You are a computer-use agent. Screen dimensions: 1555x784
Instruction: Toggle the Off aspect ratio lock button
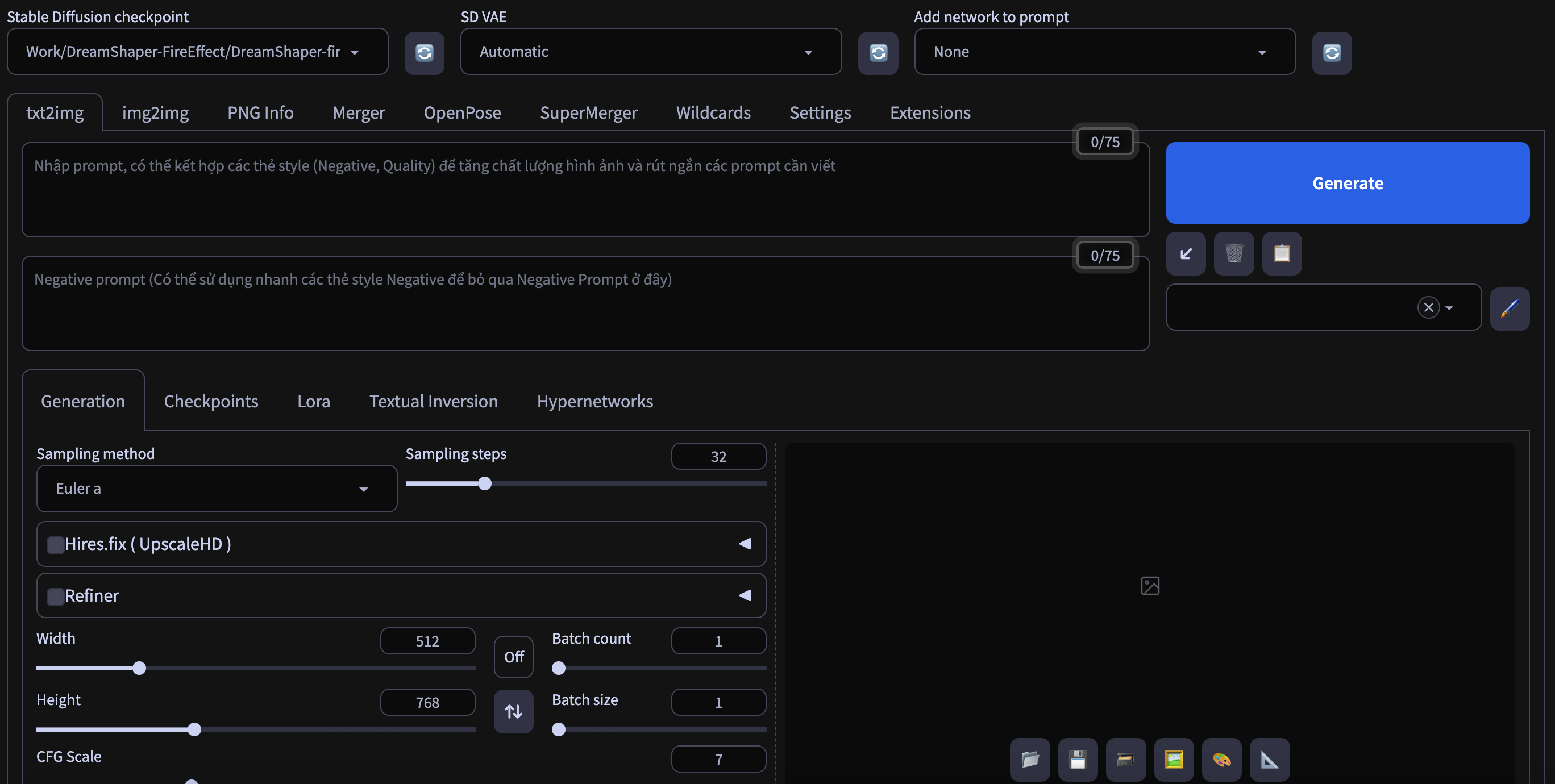pyautogui.click(x=513, y=657)
